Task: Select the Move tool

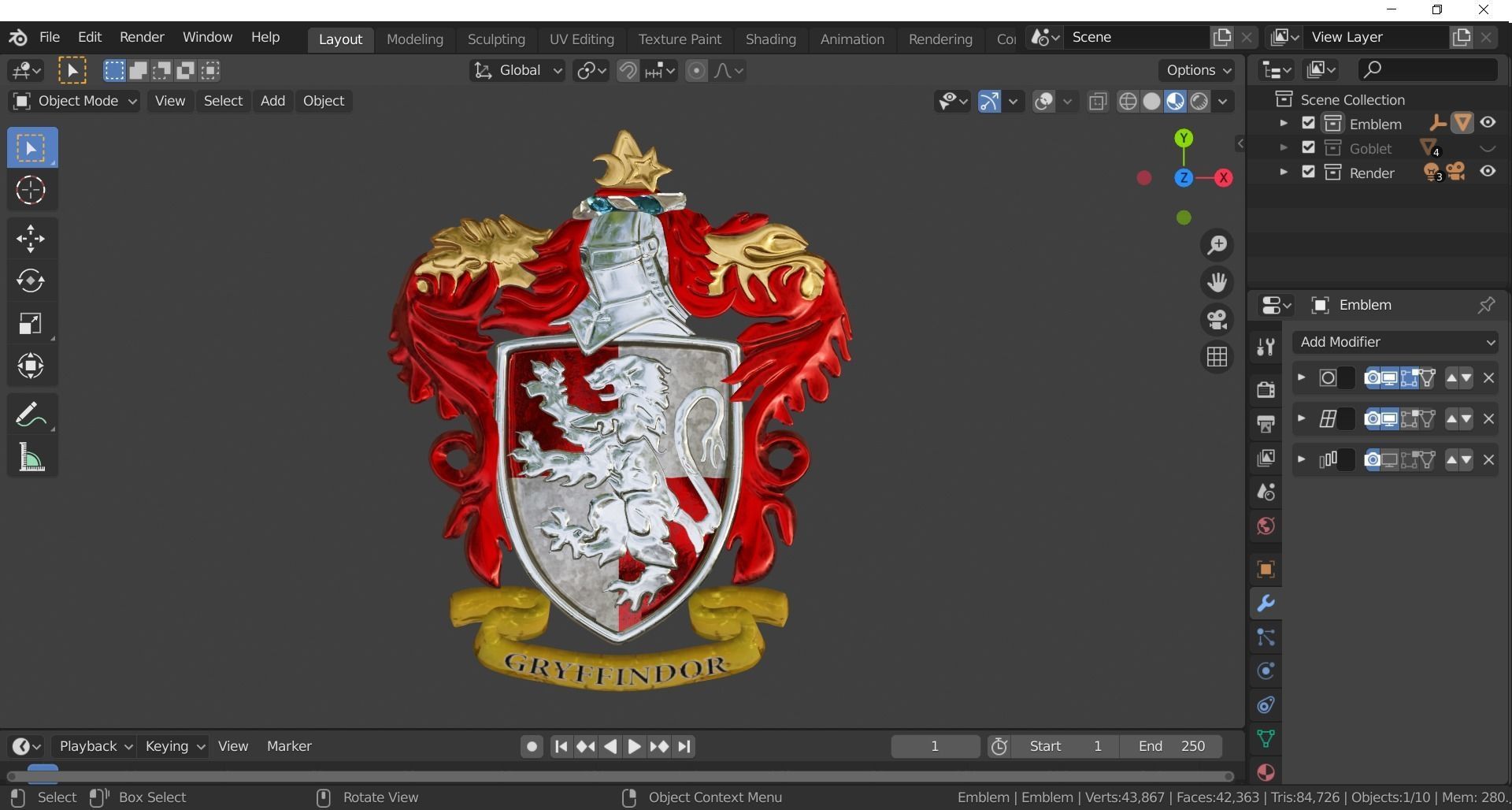Action: tap(31, 239)
